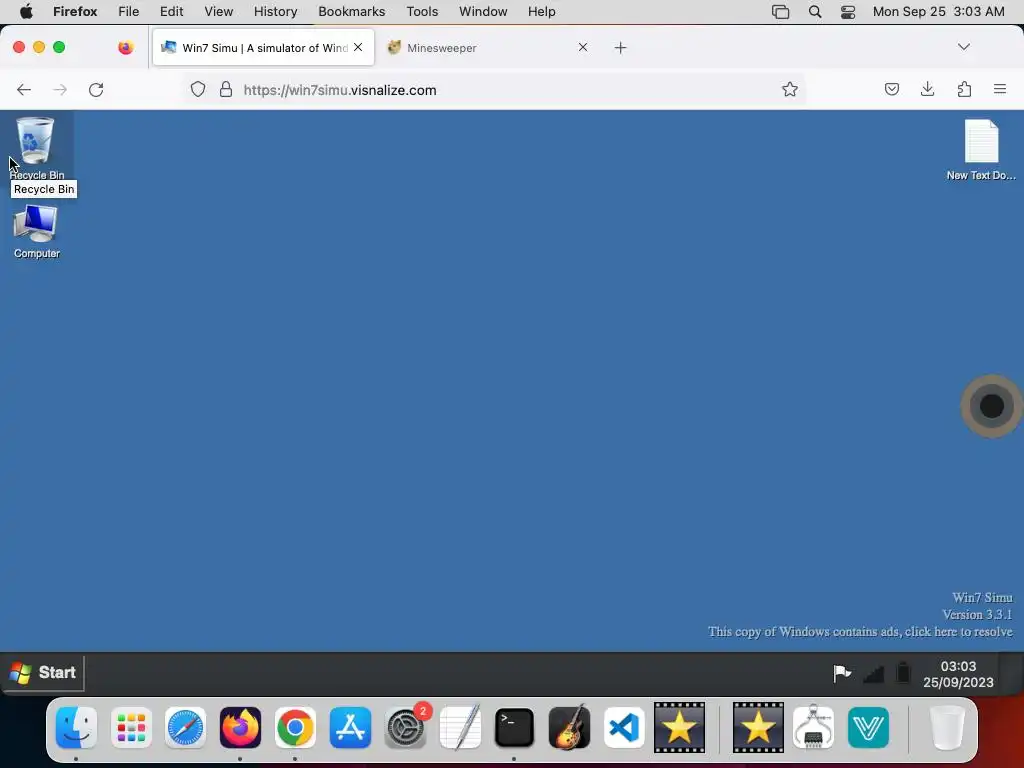Viewport: 1024px width, 768px height.
Task: Close the Minesweeper tab
Action: [583, 47]
